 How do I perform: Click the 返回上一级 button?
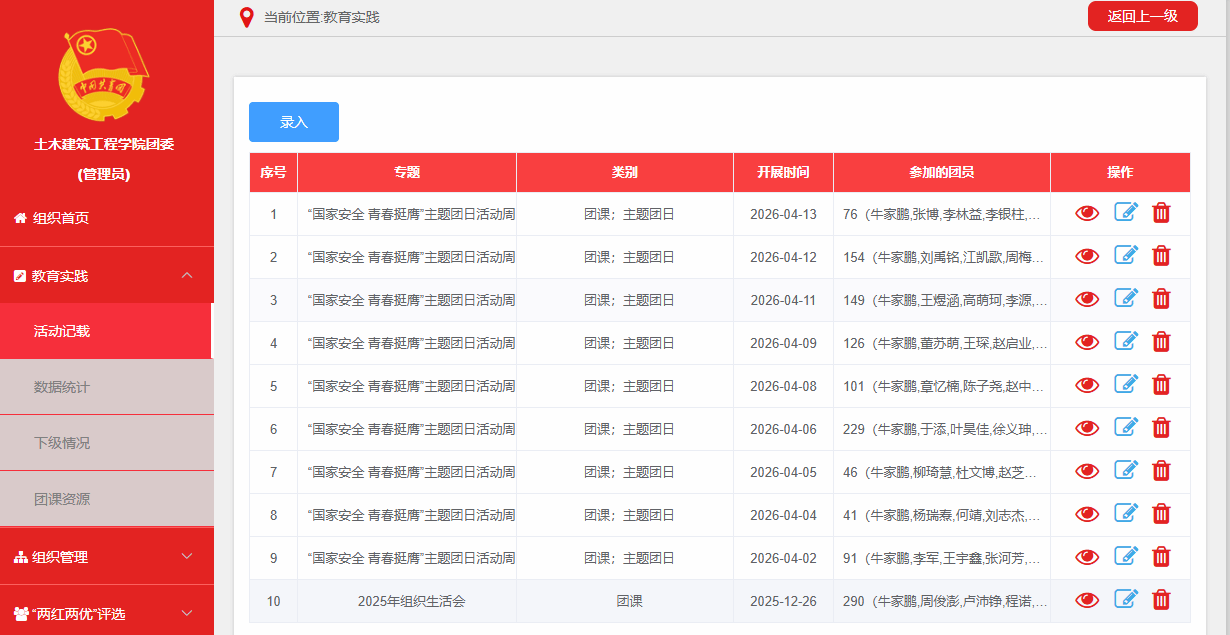coord(1142,16)
